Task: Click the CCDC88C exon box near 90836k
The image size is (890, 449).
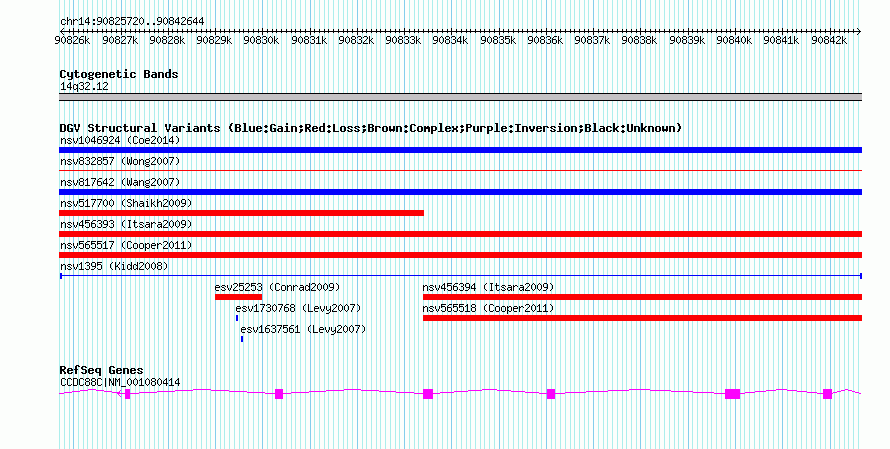Action: click(551, 394)
